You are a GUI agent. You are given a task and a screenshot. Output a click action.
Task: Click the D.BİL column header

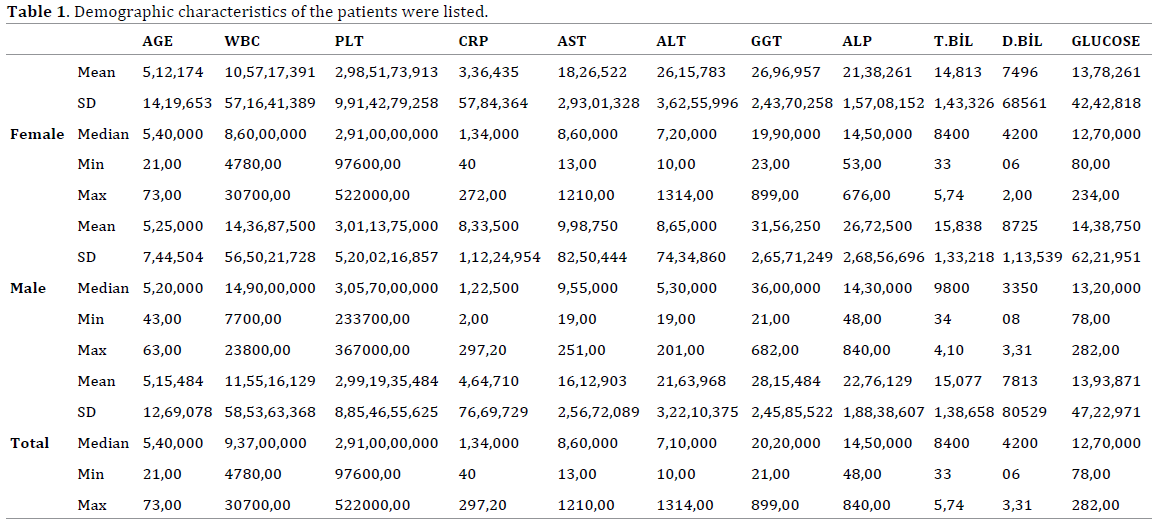[1022, 41]
